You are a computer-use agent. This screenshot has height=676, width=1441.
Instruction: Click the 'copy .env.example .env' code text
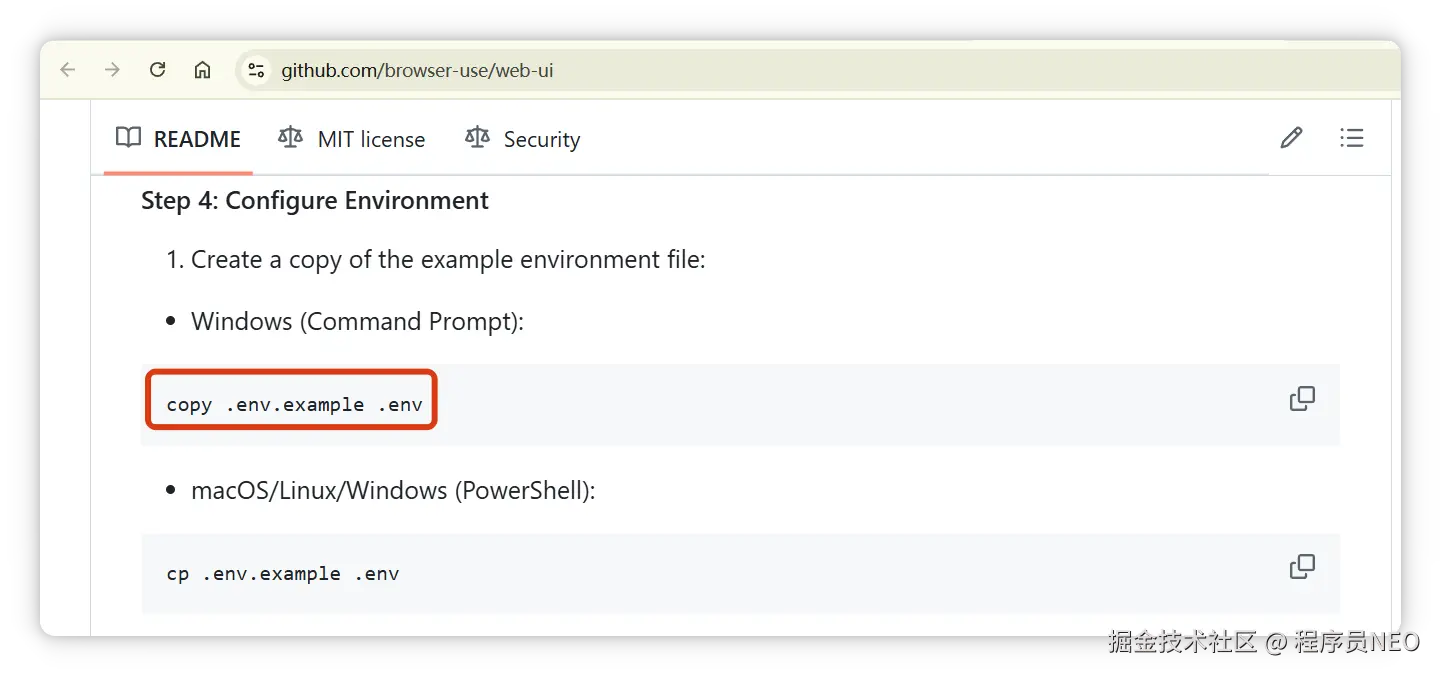294,405
